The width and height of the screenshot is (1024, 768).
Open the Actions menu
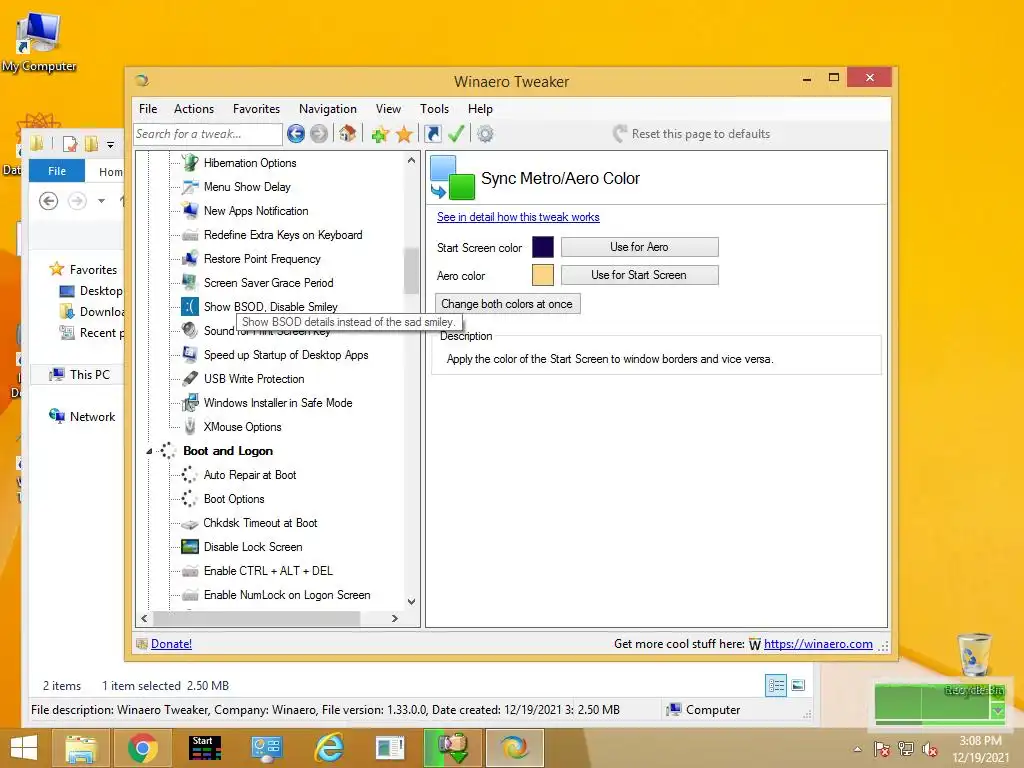194,108
